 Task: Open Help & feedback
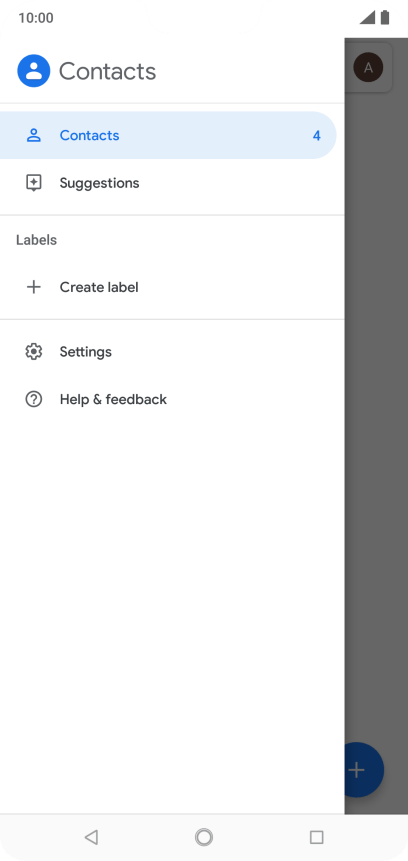click(x=172, y=399)
